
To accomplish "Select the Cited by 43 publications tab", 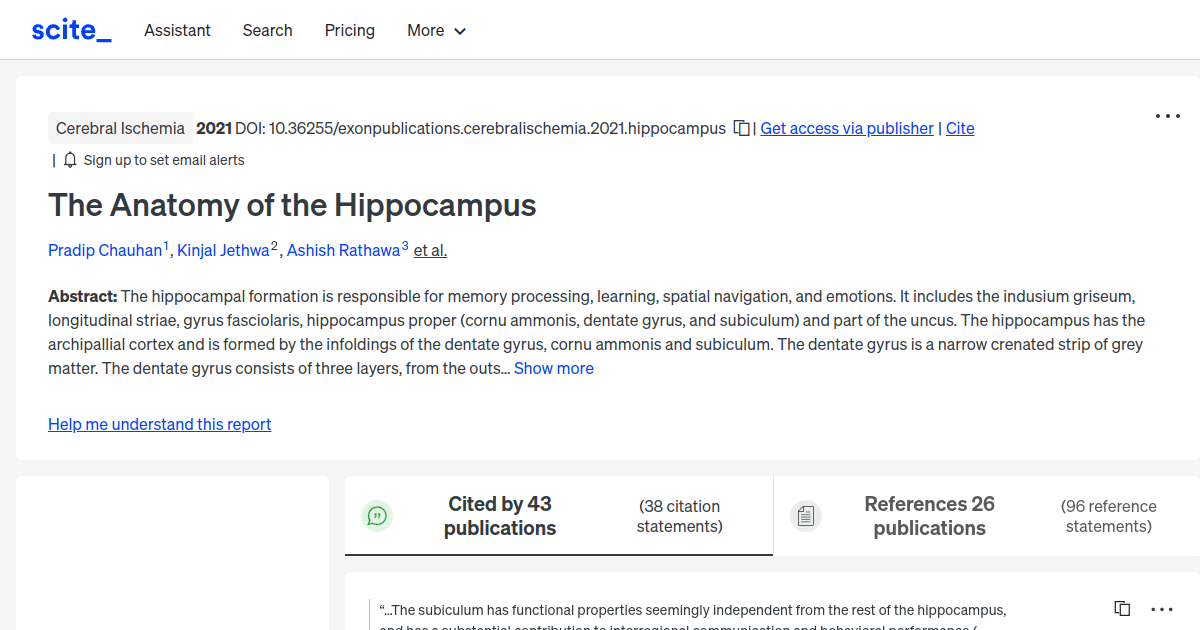I will coord(500,515).
